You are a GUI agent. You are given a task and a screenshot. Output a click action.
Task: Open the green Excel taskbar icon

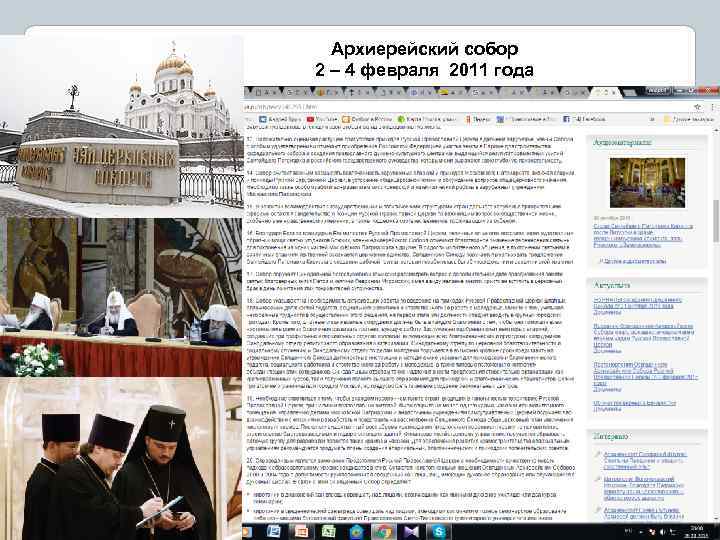point(329,532)
